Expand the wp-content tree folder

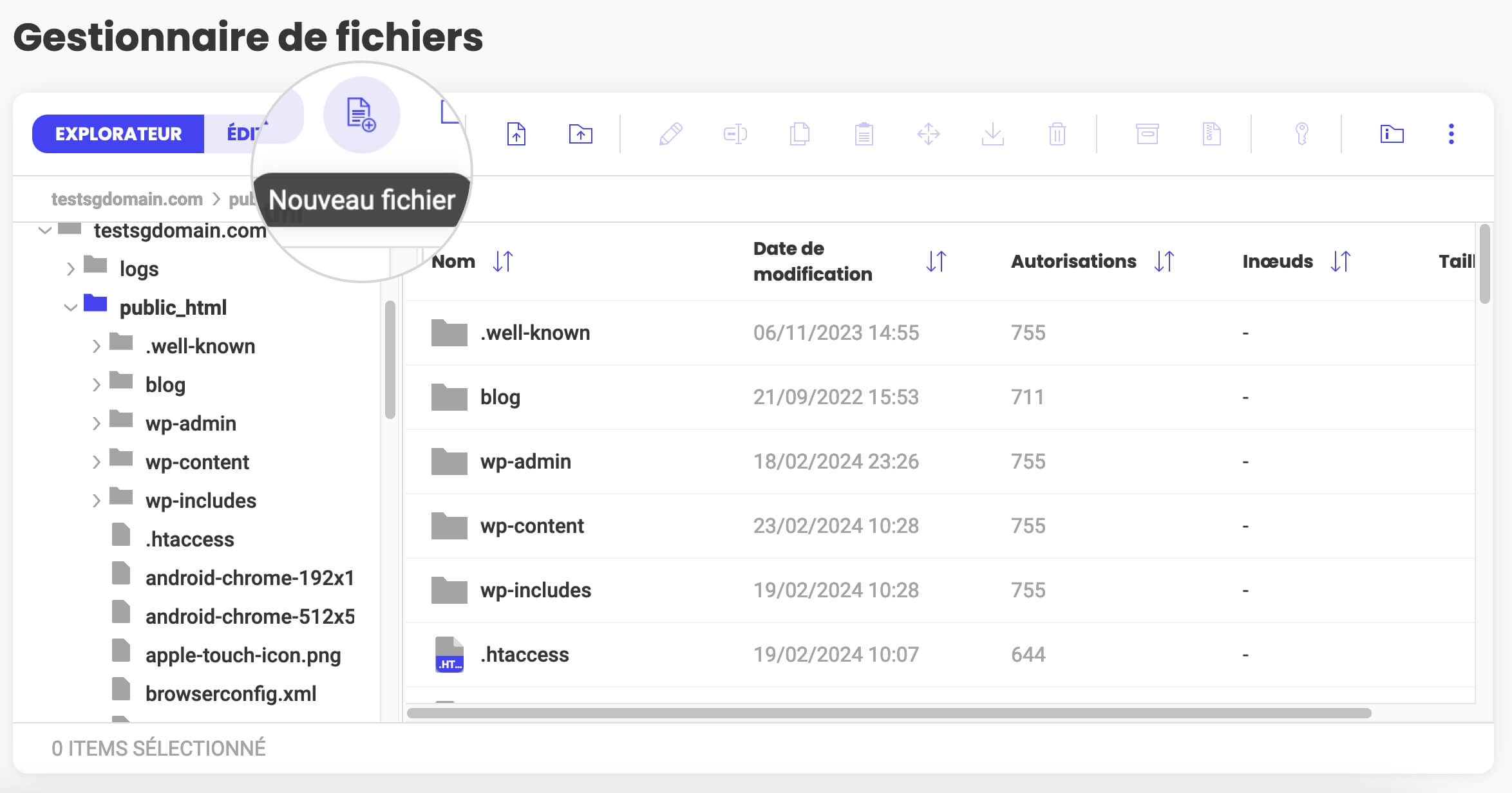point(97,462)
